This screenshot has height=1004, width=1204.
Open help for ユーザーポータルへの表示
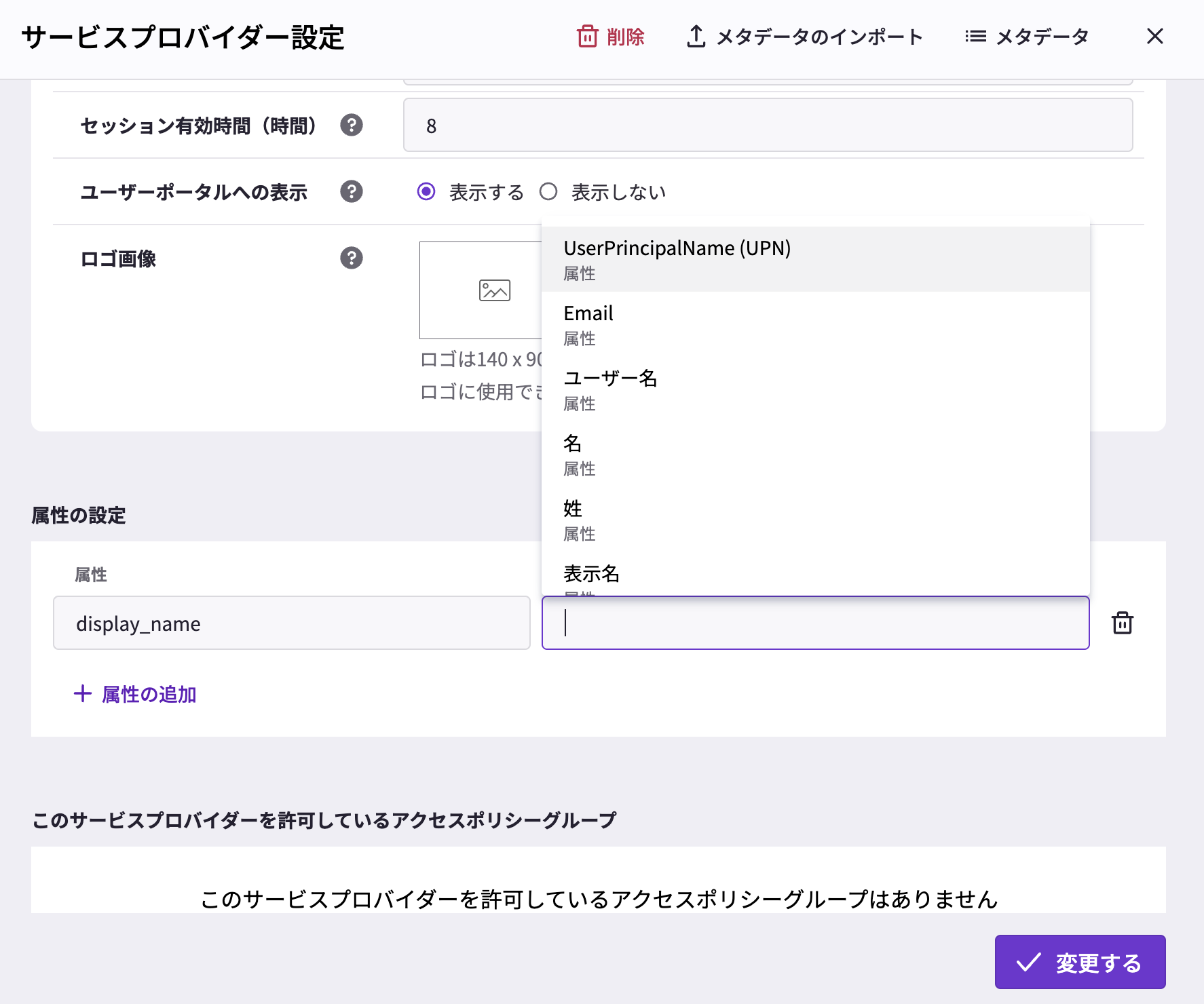[x=352, y=192]
